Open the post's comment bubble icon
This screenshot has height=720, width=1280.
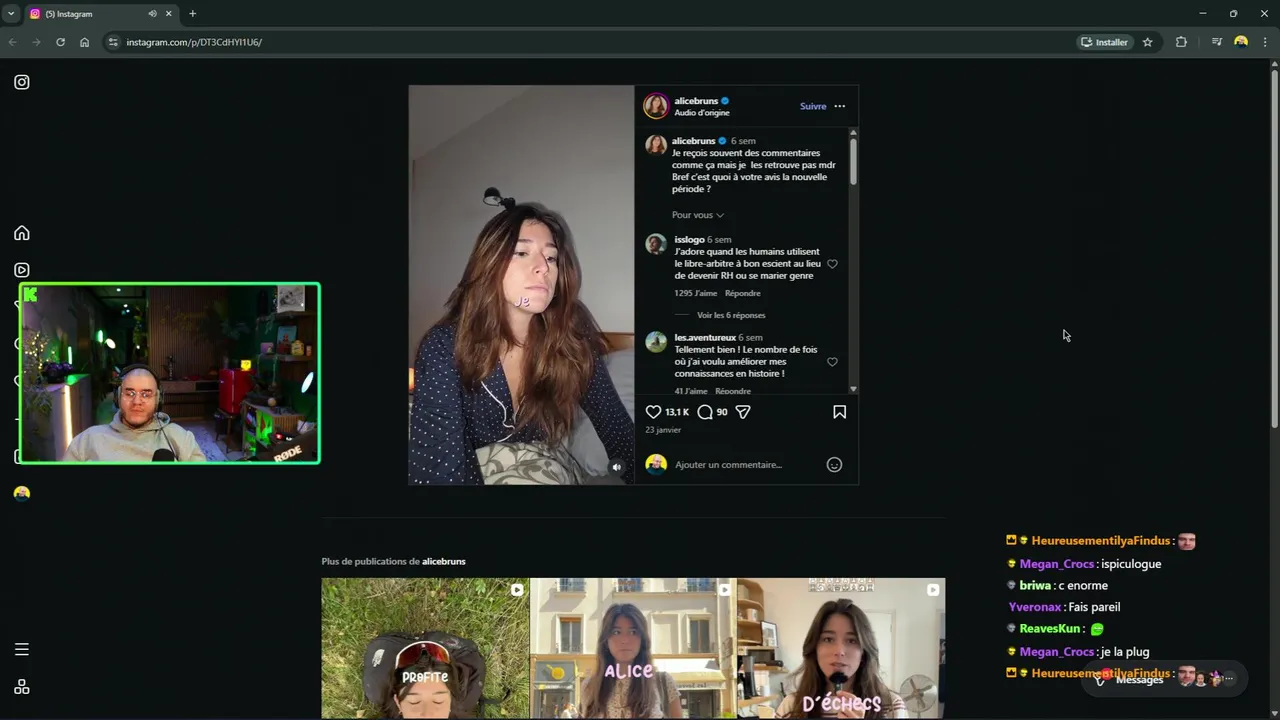pyautogui.click(x=705, y=412)
